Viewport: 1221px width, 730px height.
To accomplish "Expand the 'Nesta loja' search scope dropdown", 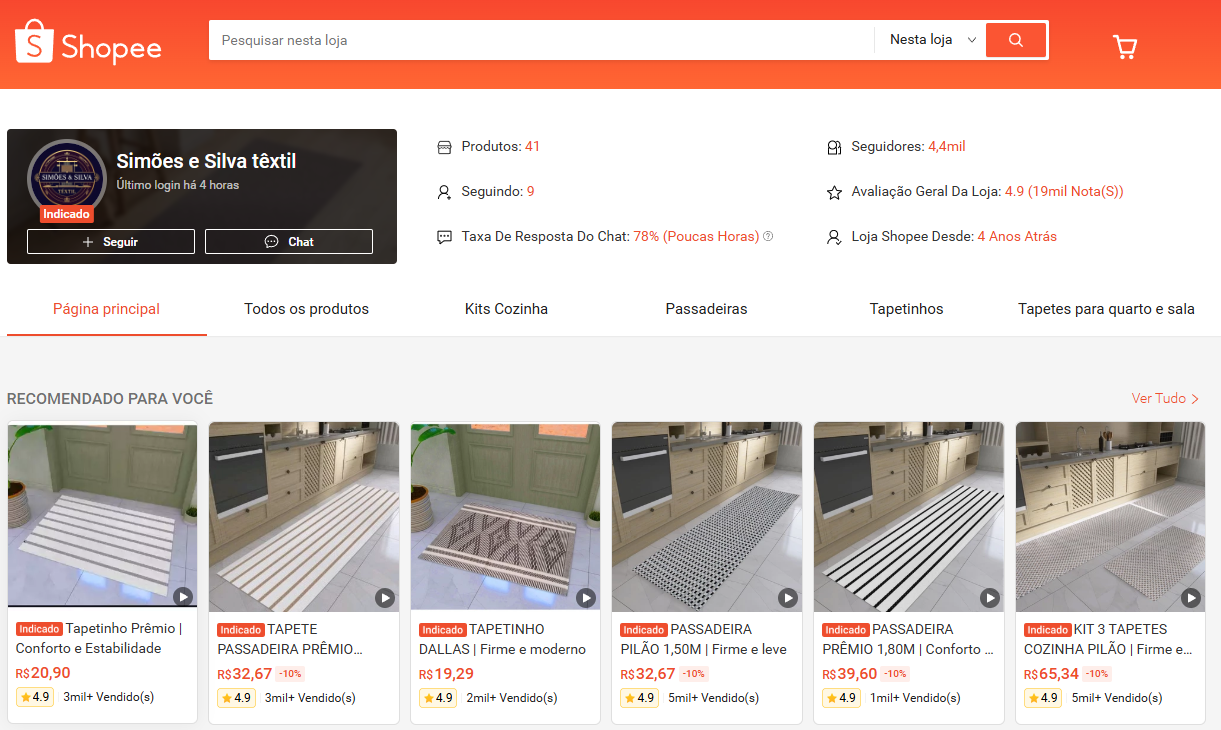I will tap(932, 40).
